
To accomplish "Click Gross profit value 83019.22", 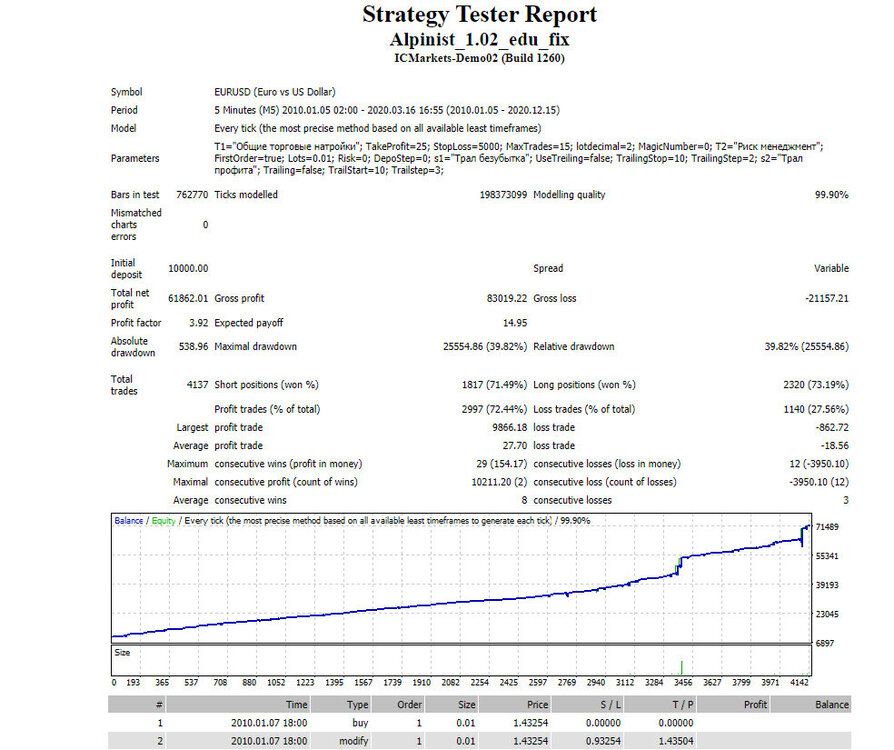I will tap(507, 298).
